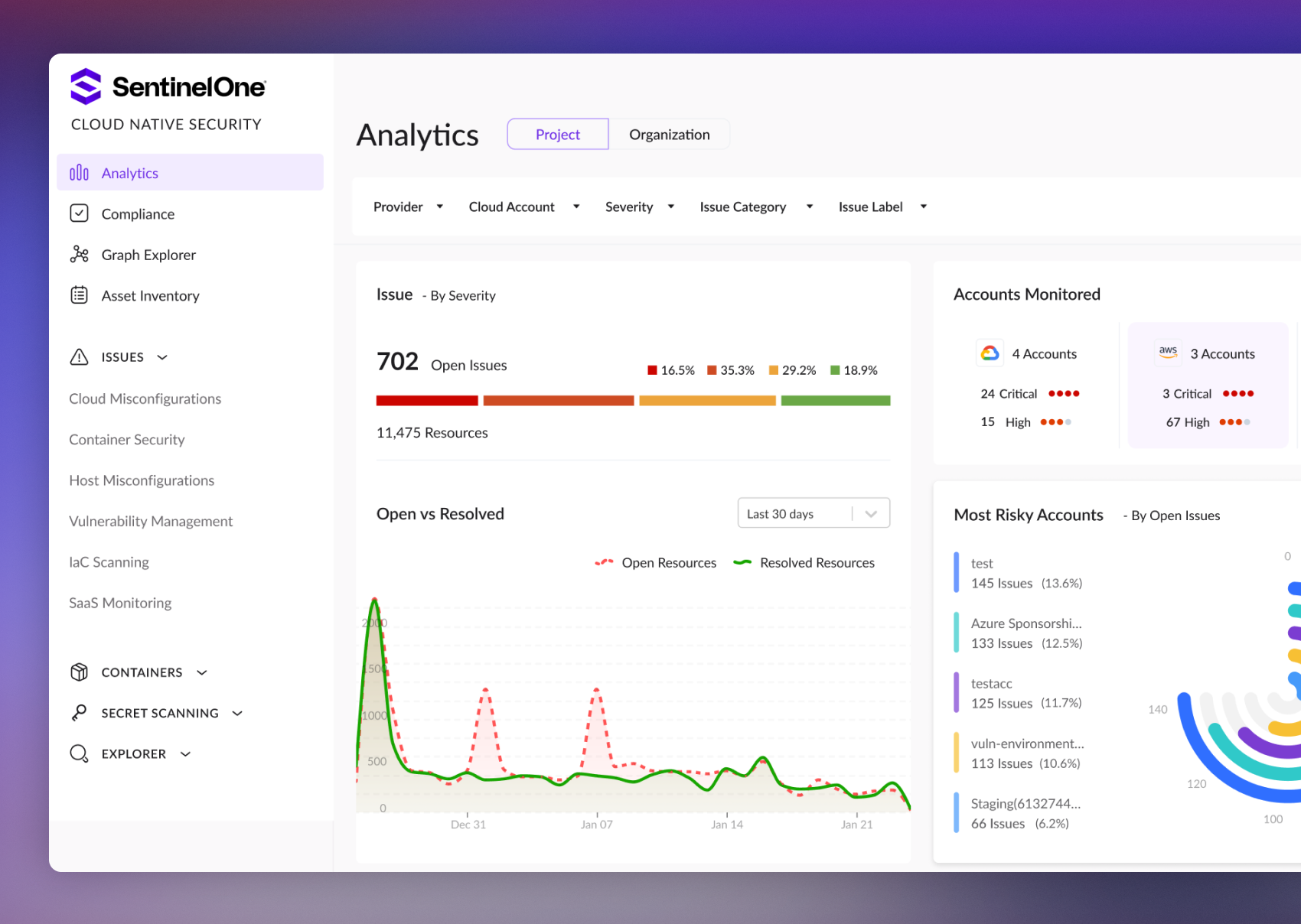The width and height of the screenshot is (1301, 924).
Task: Toggle the Resolved Resources legend item
Action: click(x=804, y=563)
